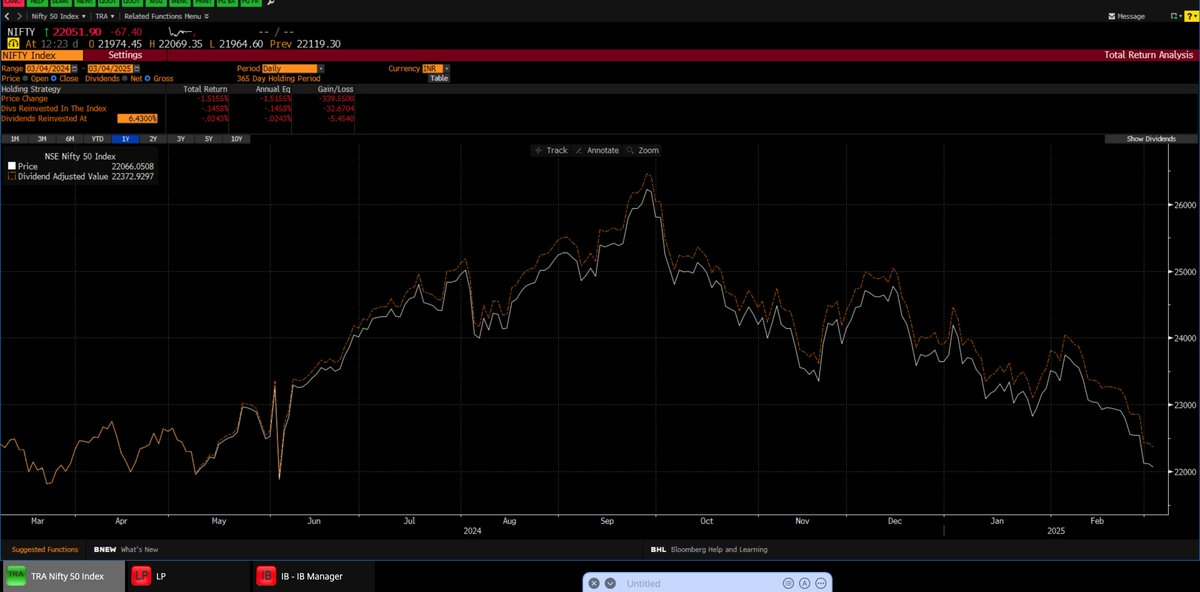Click the Table button

(440, 78)
